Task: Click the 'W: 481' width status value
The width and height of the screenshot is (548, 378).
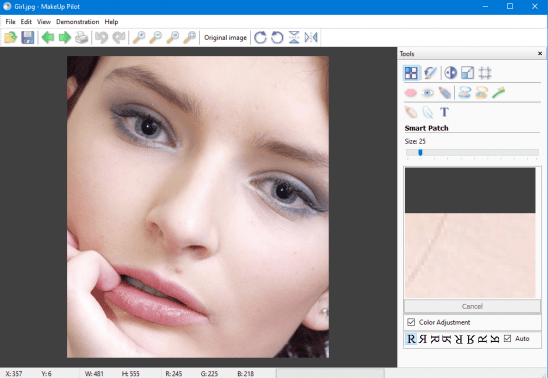Action: (x=94, y=374)
